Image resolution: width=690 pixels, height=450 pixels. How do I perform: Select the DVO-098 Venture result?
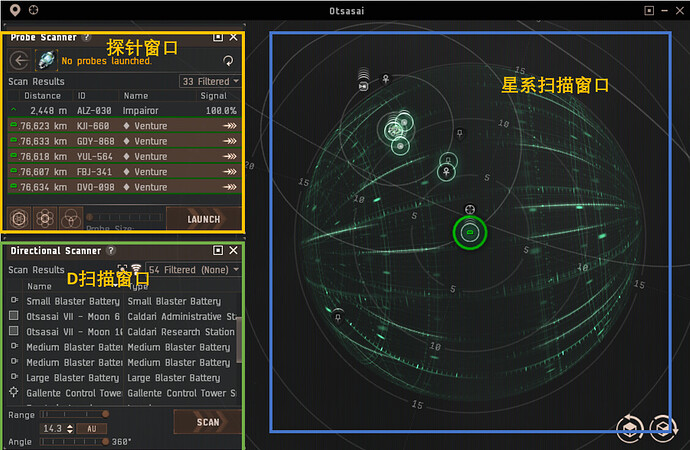point(125,187)
